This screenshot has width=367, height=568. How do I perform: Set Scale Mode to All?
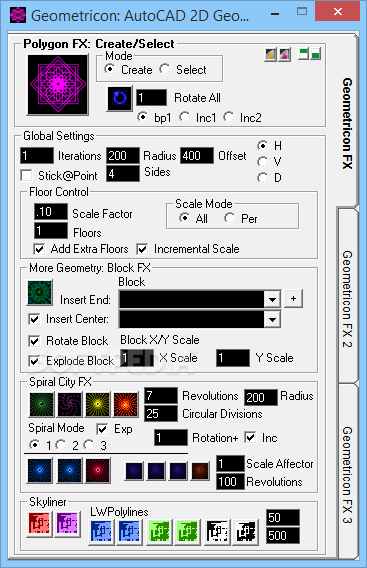184,218
